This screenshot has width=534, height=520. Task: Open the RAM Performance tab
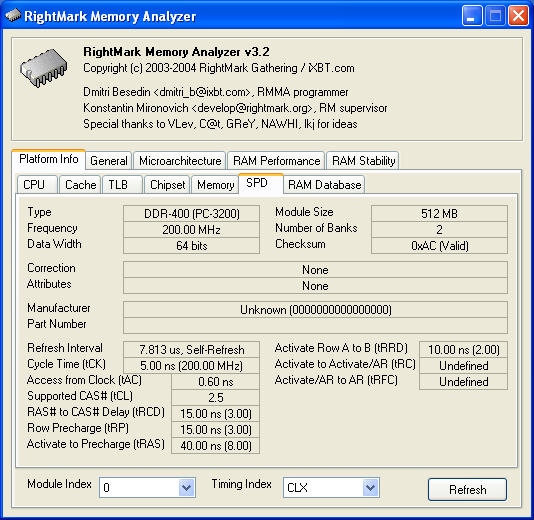pyautogui.click(x=276, y=161)
